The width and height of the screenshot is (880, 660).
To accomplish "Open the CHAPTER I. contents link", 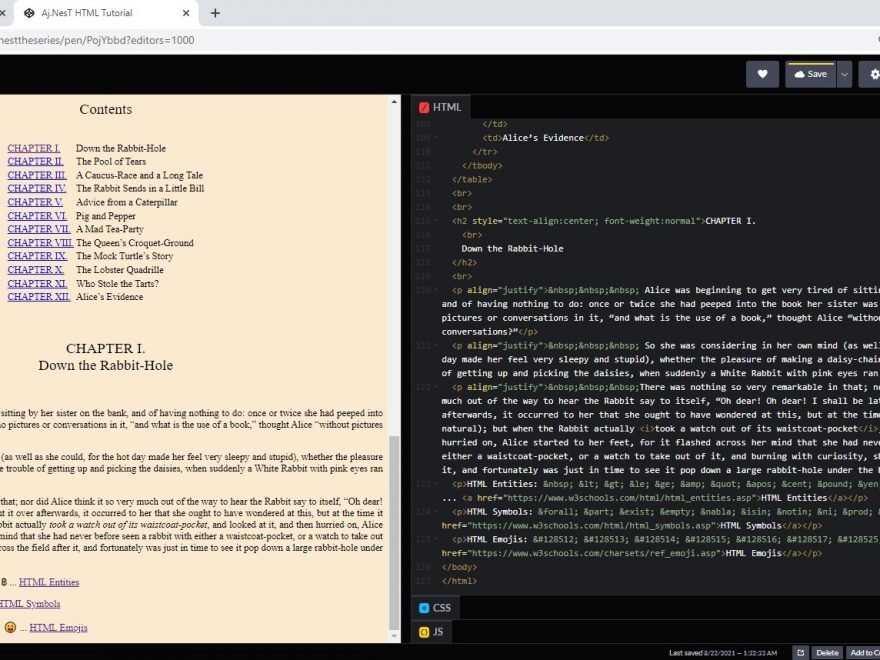I will (34, 148).
